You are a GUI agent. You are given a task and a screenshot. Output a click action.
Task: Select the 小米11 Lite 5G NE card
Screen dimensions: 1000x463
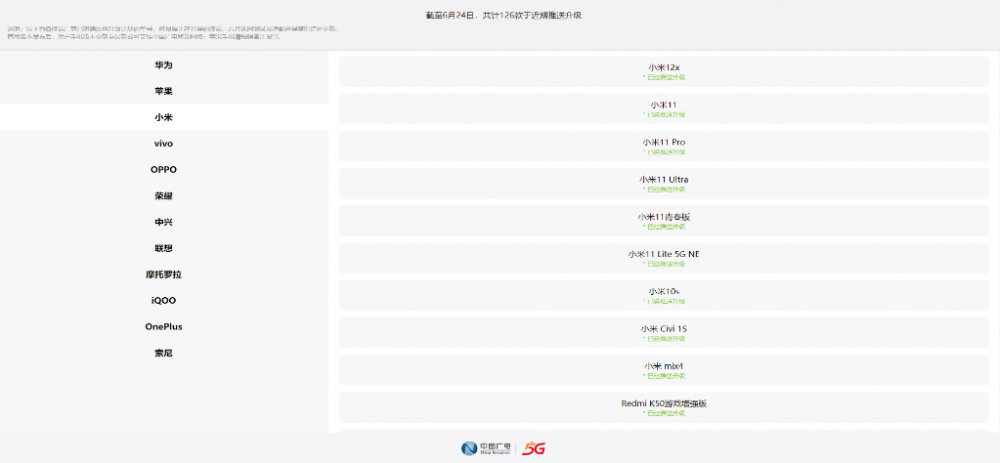tap(664, 258)
